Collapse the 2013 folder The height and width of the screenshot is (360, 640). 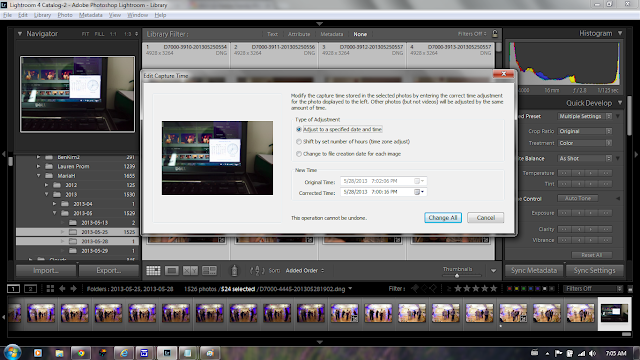tap(47, 194)
